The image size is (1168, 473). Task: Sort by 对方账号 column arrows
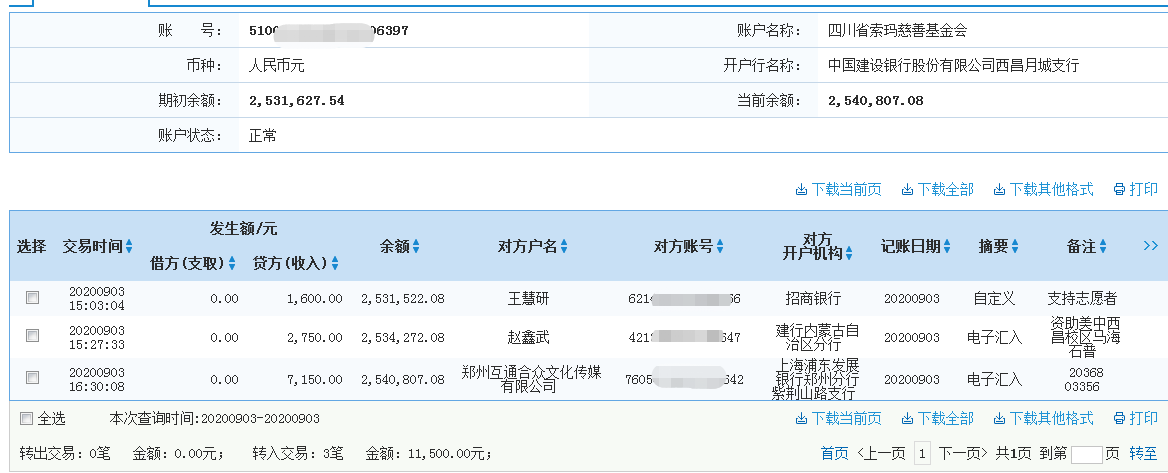click(720, 247)
